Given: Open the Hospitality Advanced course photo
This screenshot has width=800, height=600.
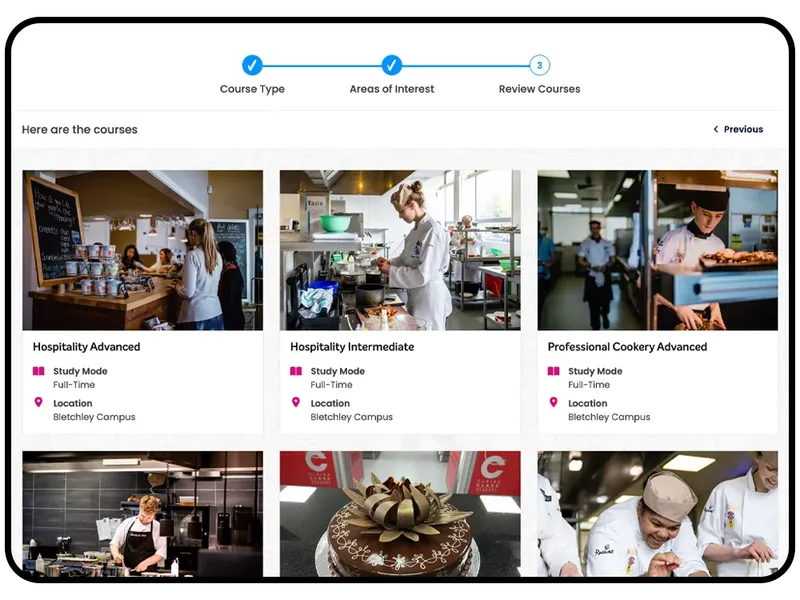Looking at the screenshot, I should pos(143,250).
